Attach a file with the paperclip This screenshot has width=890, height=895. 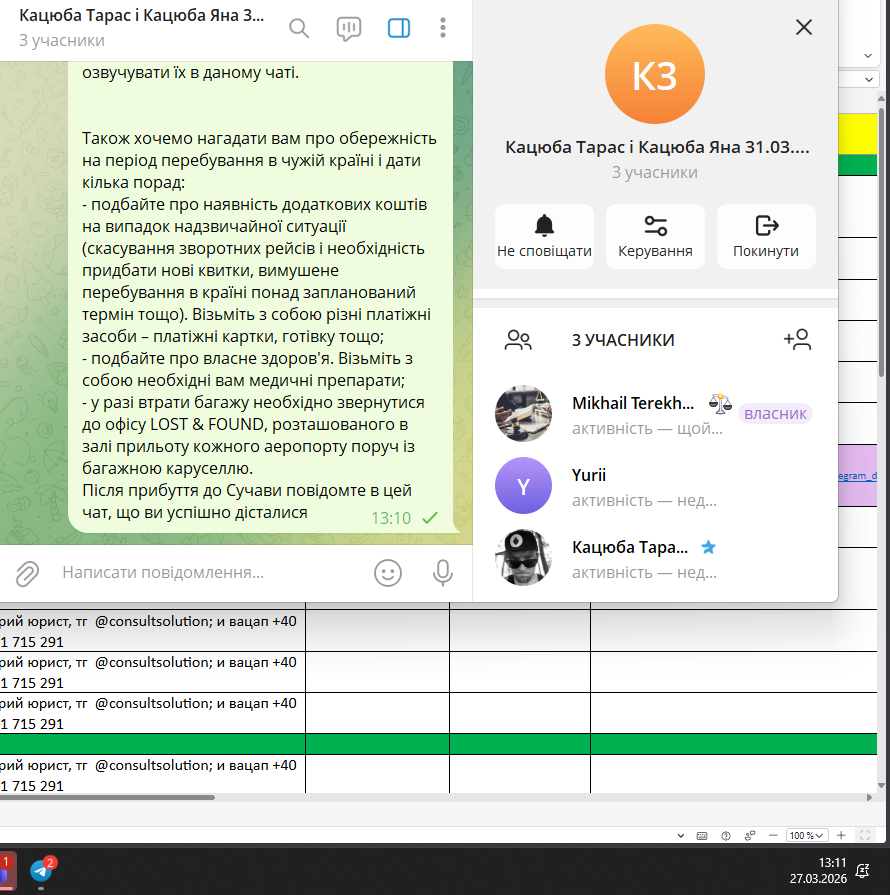[x=27, y=574]
